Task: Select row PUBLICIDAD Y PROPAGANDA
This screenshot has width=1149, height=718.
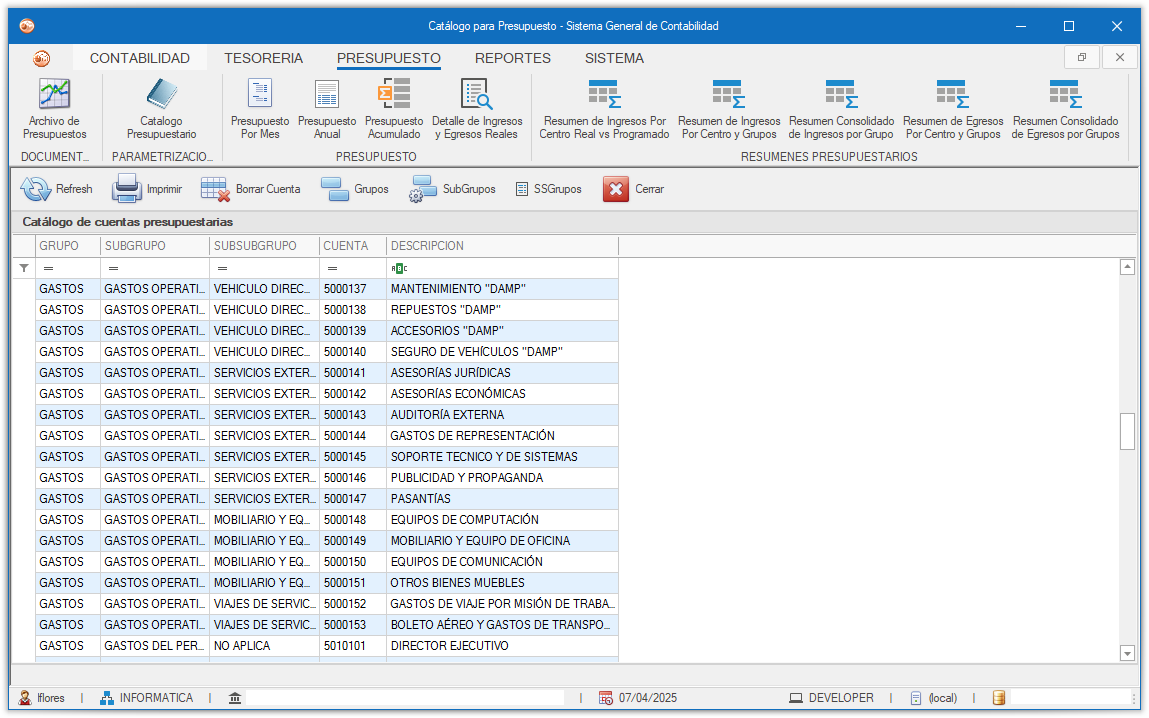Action: pos(327,478)
